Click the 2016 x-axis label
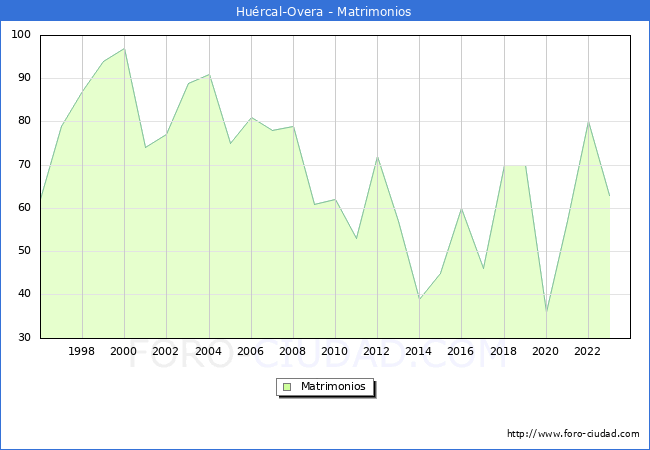The image size is (650, 450). (x=461, y=351)
